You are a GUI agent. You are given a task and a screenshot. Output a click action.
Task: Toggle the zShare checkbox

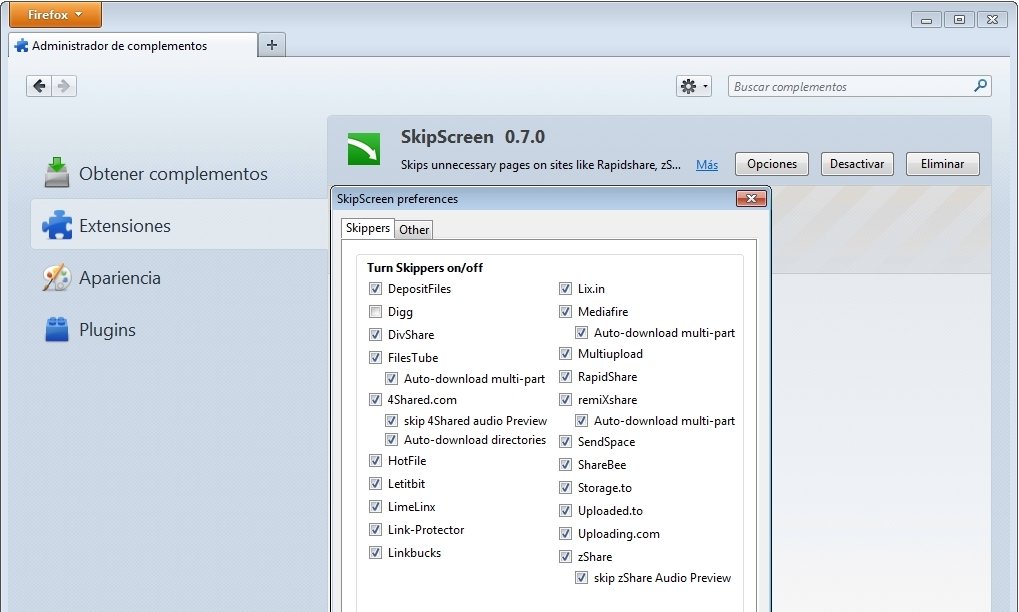click(x=565, y=556)
